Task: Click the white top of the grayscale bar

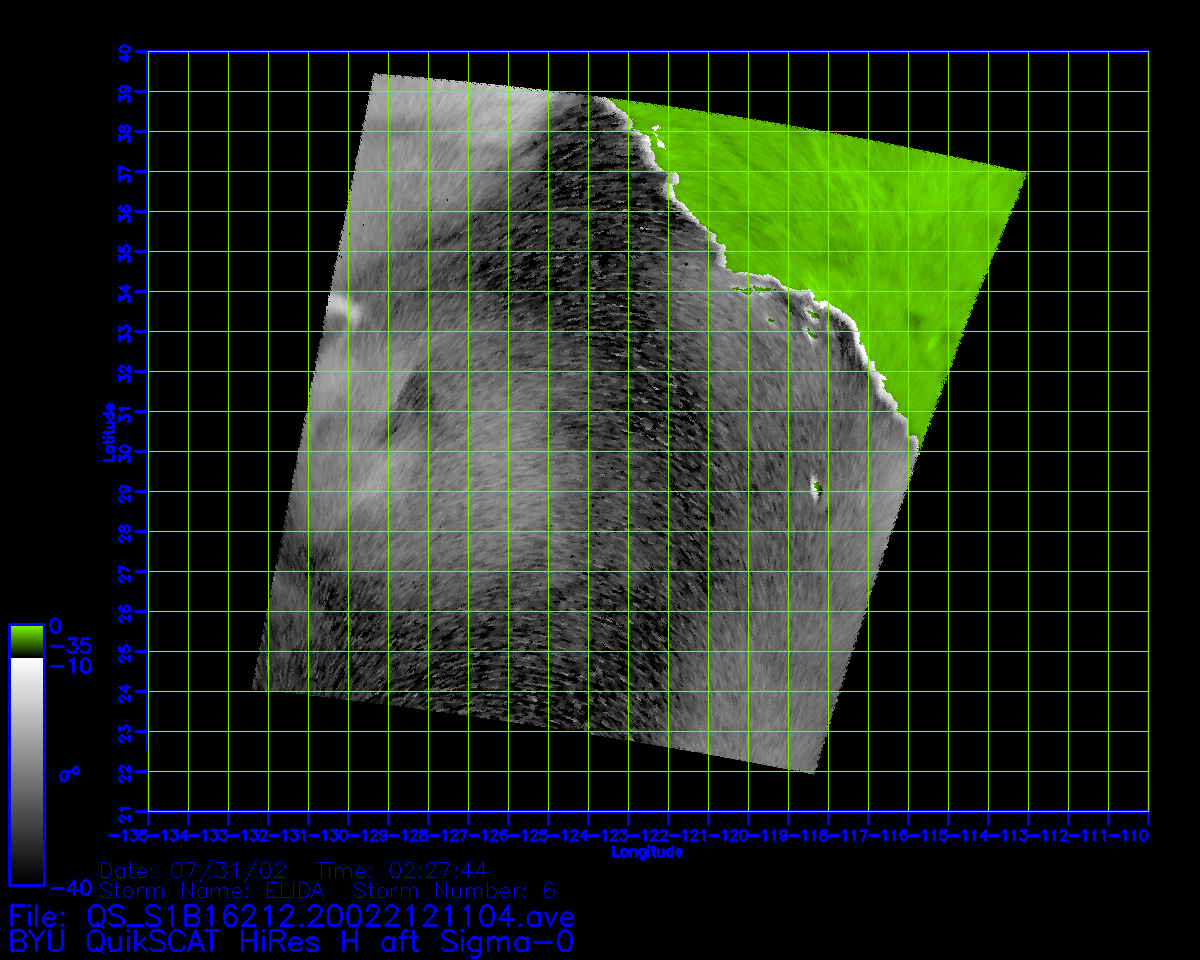Action: (26, 664)
